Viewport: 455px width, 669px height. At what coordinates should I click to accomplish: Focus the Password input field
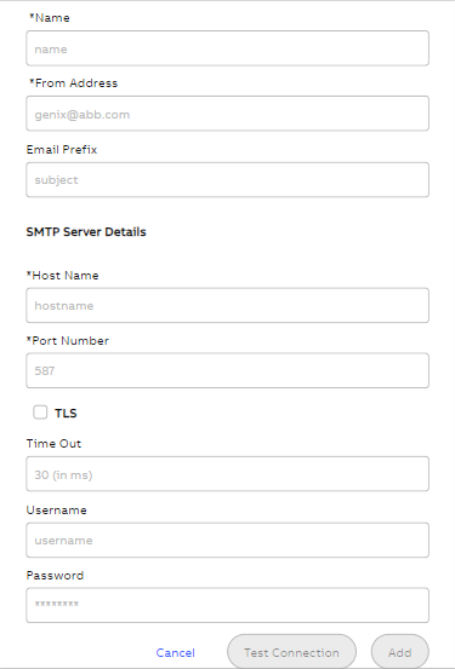tap(228, 605)
